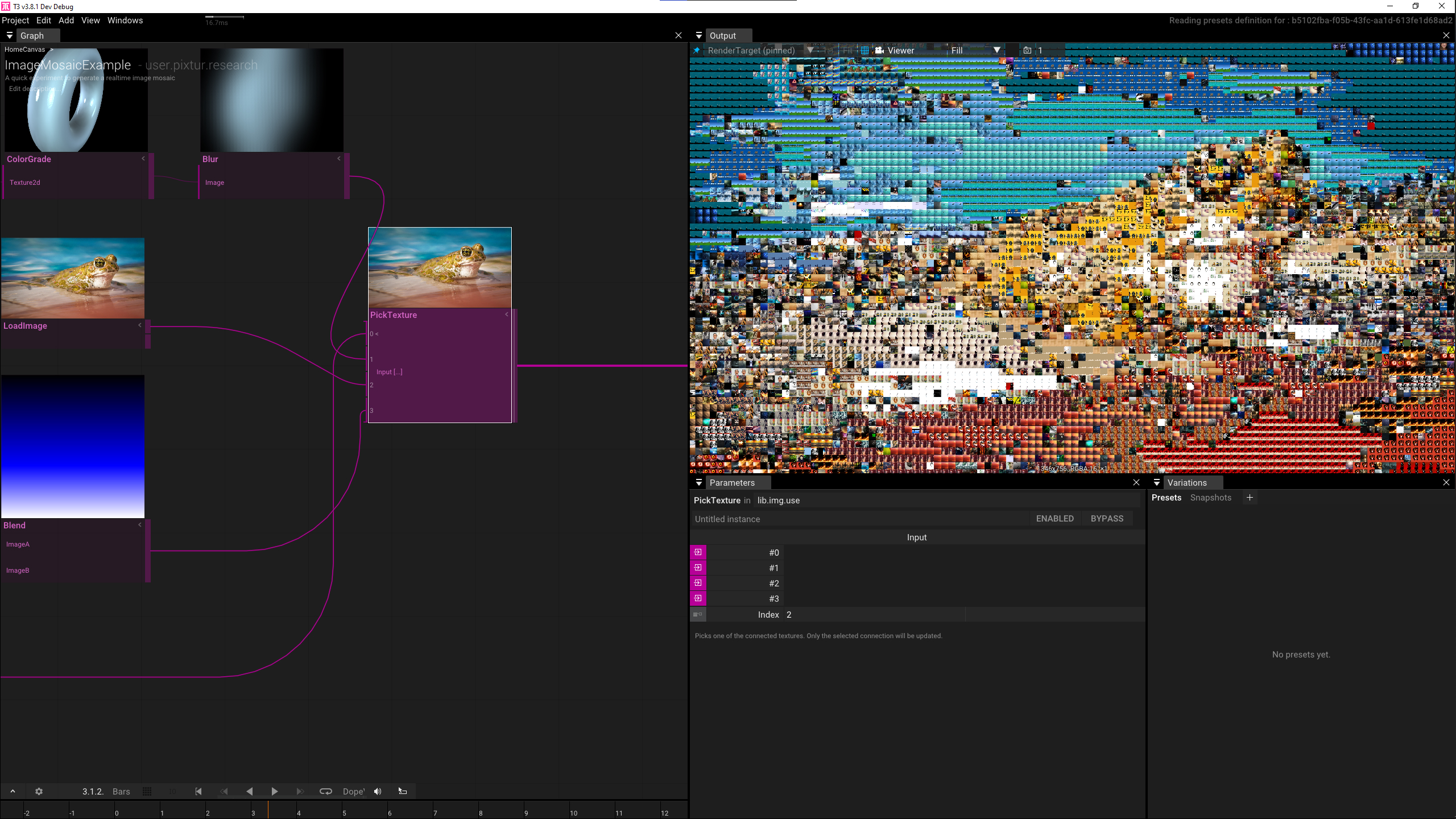Click the HomeCanvas breadcrumb
The image size is (1456, 819).
(24, 49)
